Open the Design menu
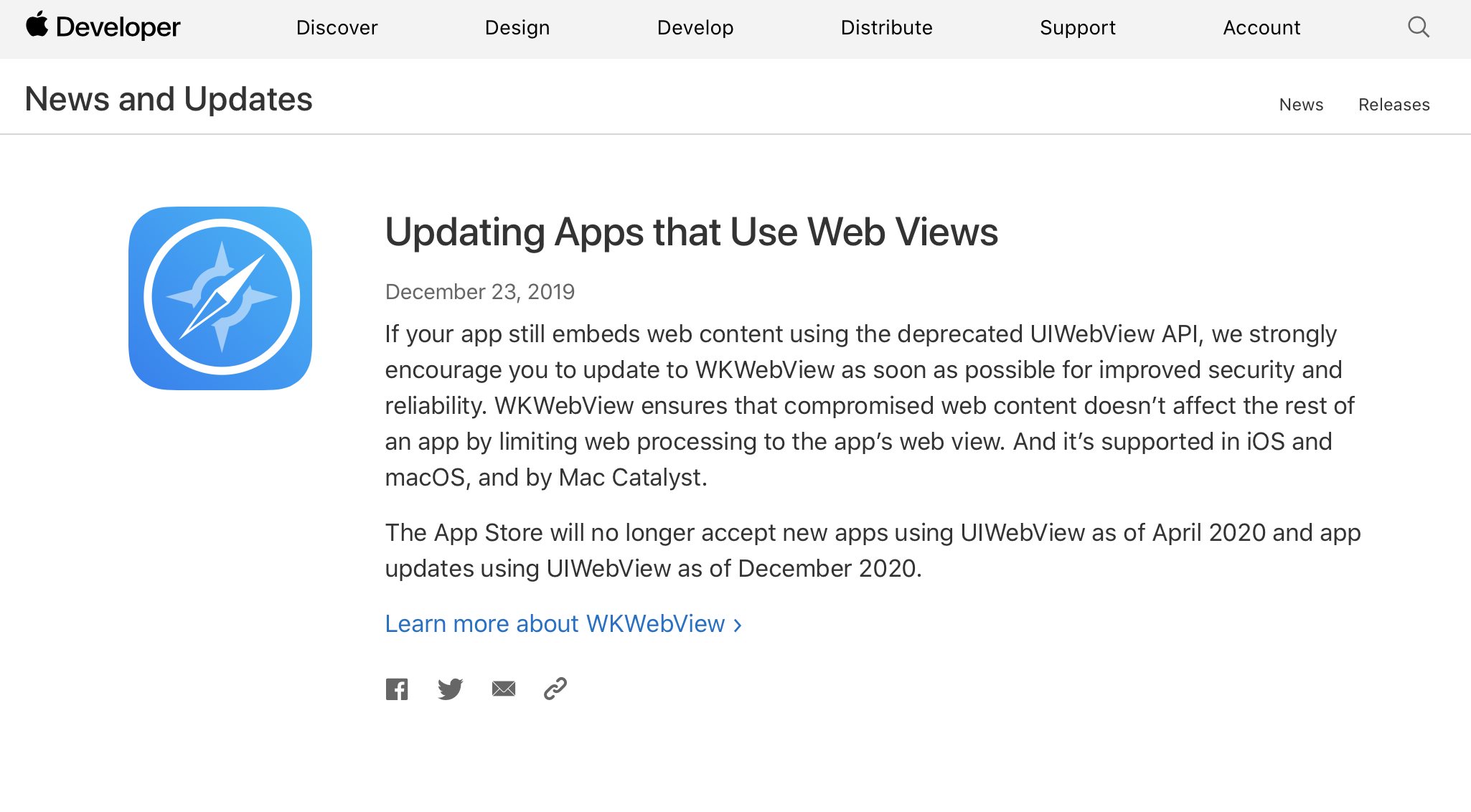 click(x=517, y=28)
